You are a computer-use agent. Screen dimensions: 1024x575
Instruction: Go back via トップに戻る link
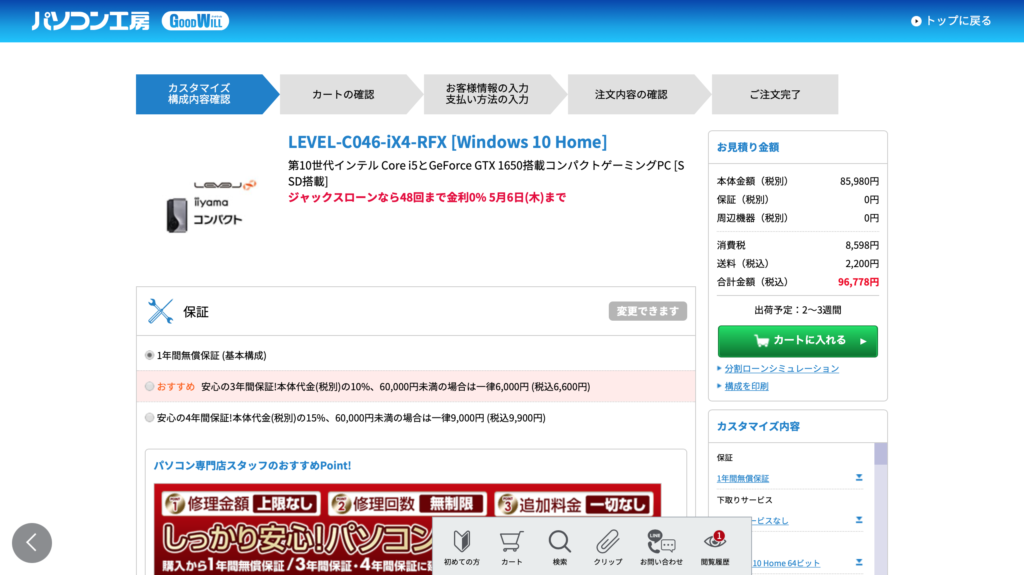[951, 21]
